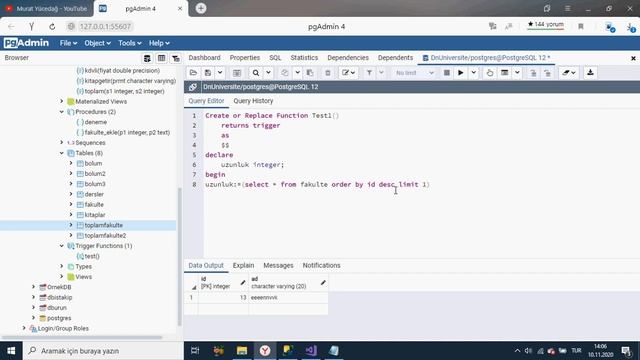This screenshot has height=360, width=640.
Task: Switch to the Statistics tab
Action: click(x=304, y=58)
